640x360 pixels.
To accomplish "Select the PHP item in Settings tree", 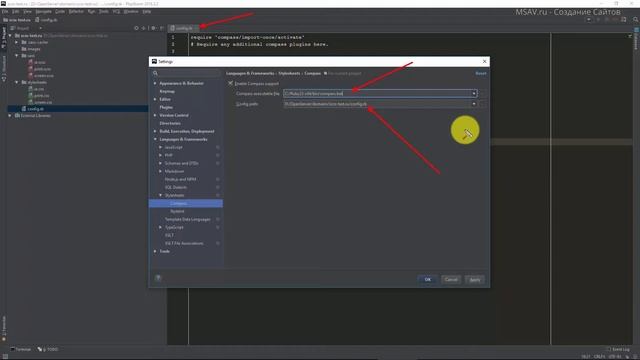I will point(169,156).
